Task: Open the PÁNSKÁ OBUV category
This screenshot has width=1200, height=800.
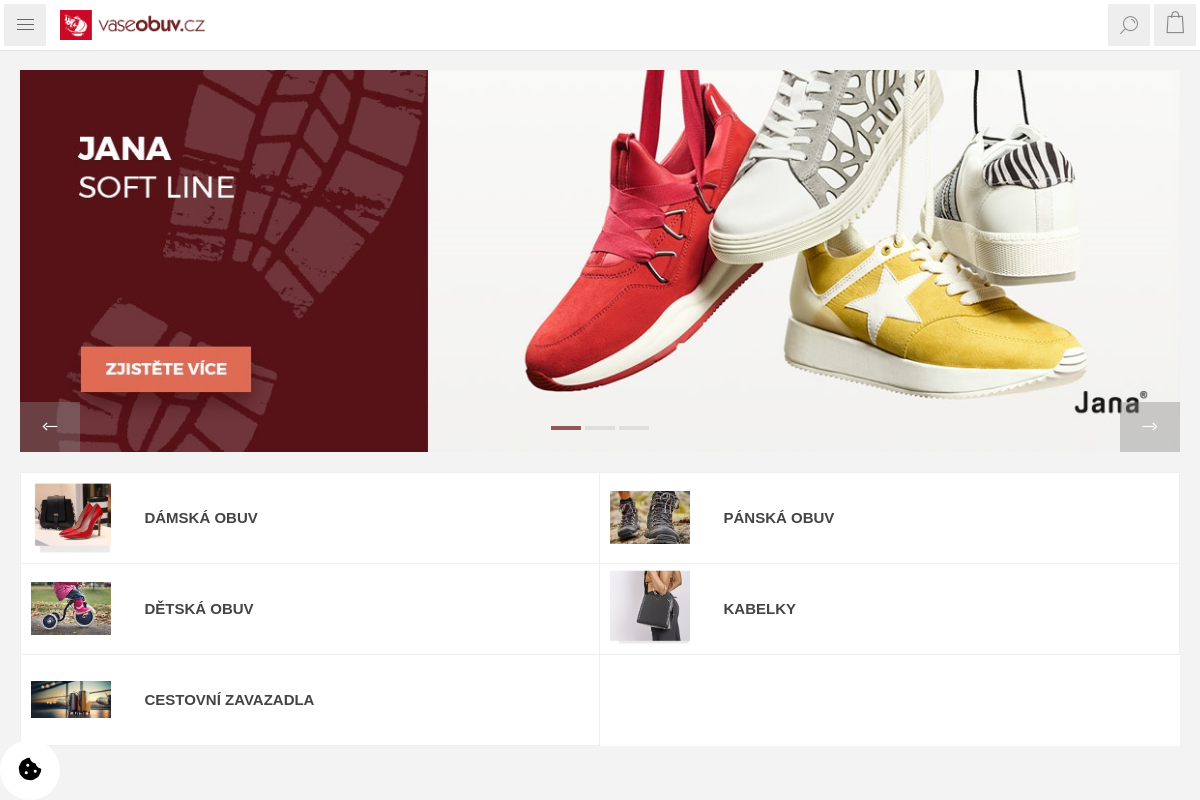Action: 889,518
